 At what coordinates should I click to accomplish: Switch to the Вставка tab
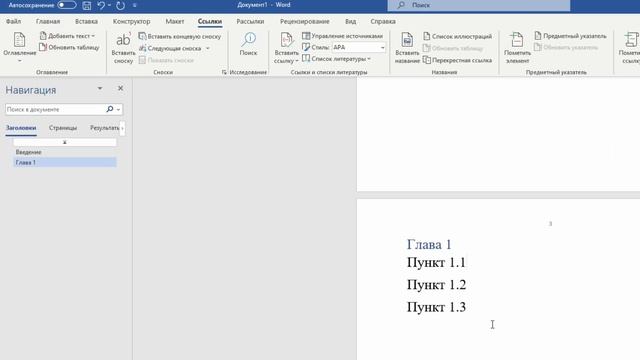click(86, 21)
